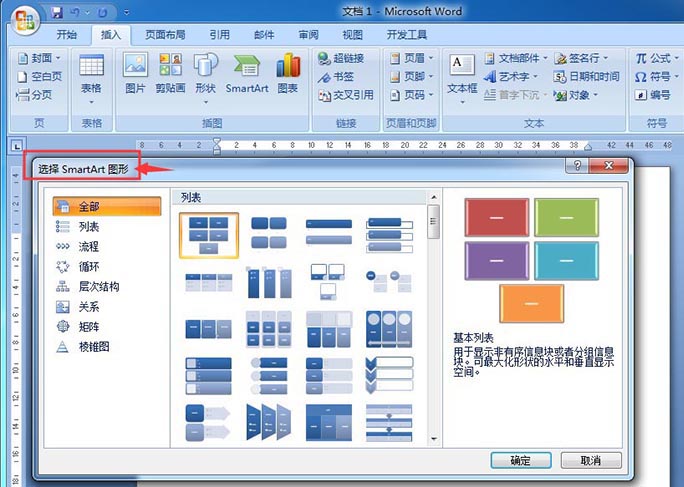Viewport: 684px width, 487px height.
Task: Click the 符号 symbol button
Action: pyautogui.click(x=656, y=76)
